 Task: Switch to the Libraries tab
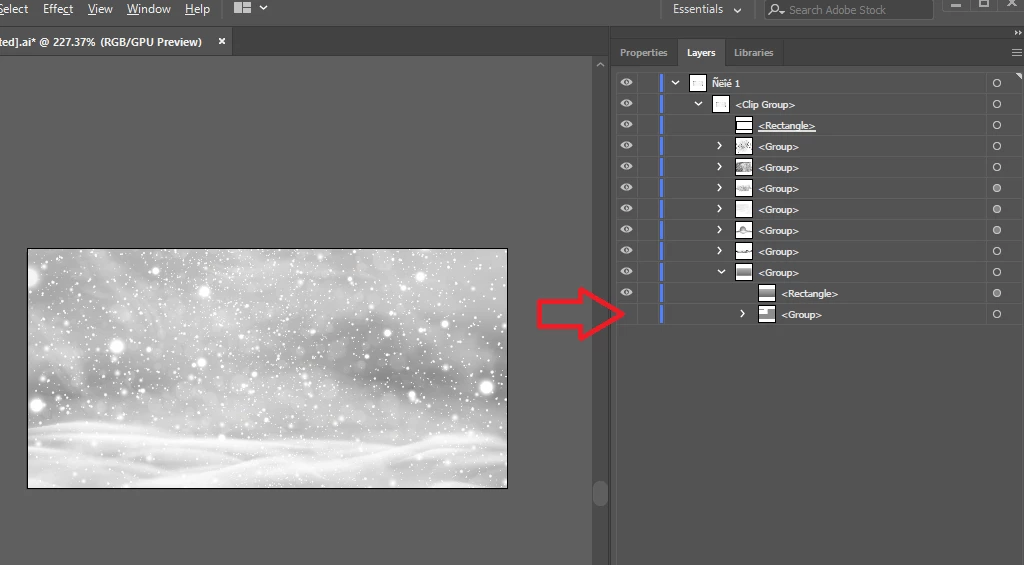753,52
